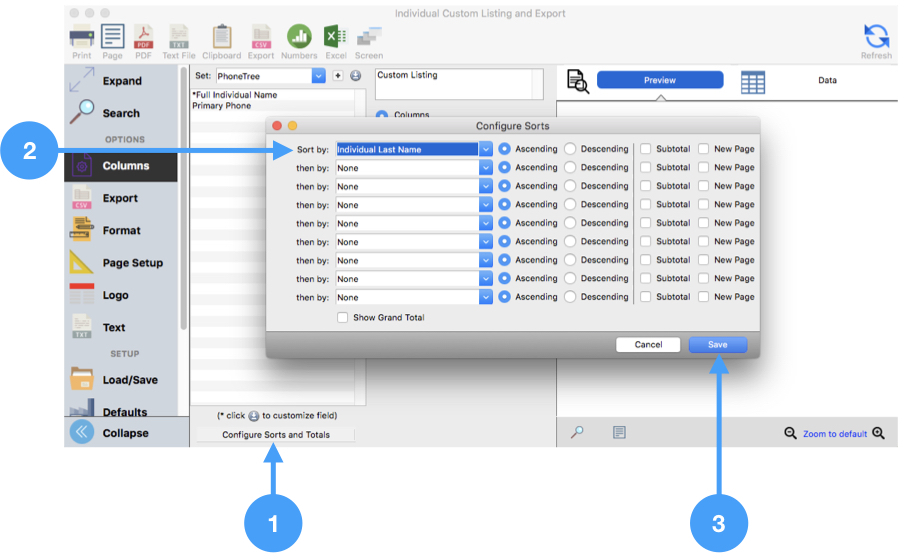Viewport: 904px width, 560px height.
Task: Open the Numbers export icon
Action: (298, 38)
